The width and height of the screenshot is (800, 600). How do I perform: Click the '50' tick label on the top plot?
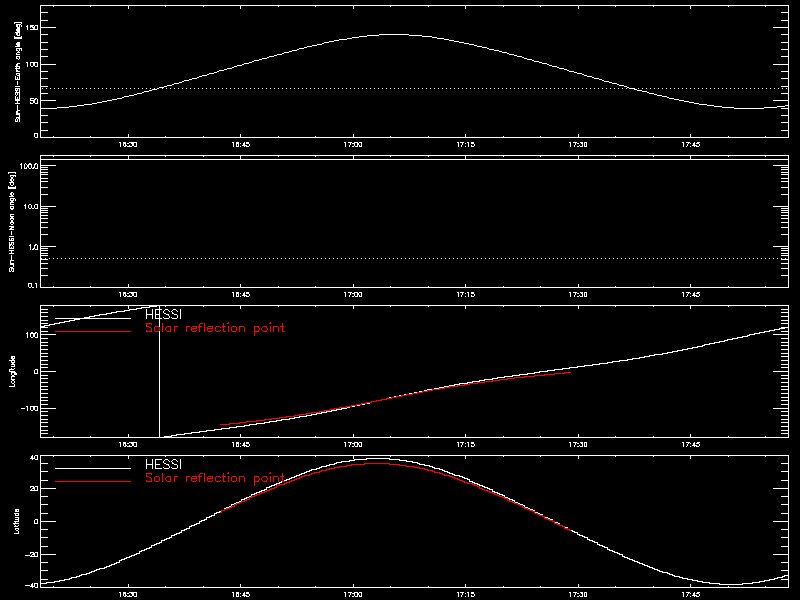click(34, 101)
